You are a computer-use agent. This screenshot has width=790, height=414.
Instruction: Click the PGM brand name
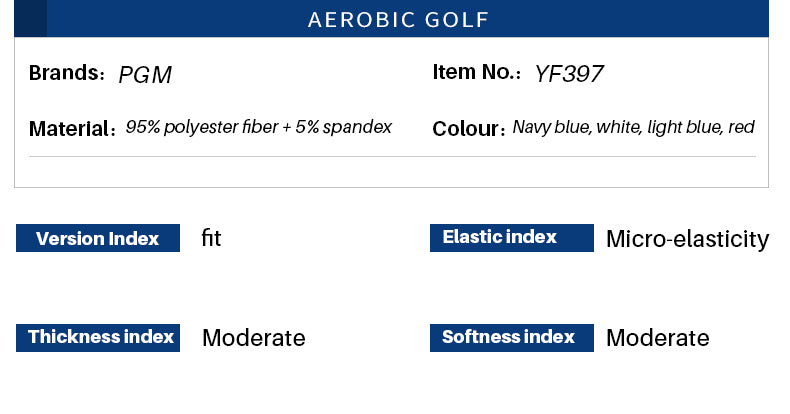point(146,75)
